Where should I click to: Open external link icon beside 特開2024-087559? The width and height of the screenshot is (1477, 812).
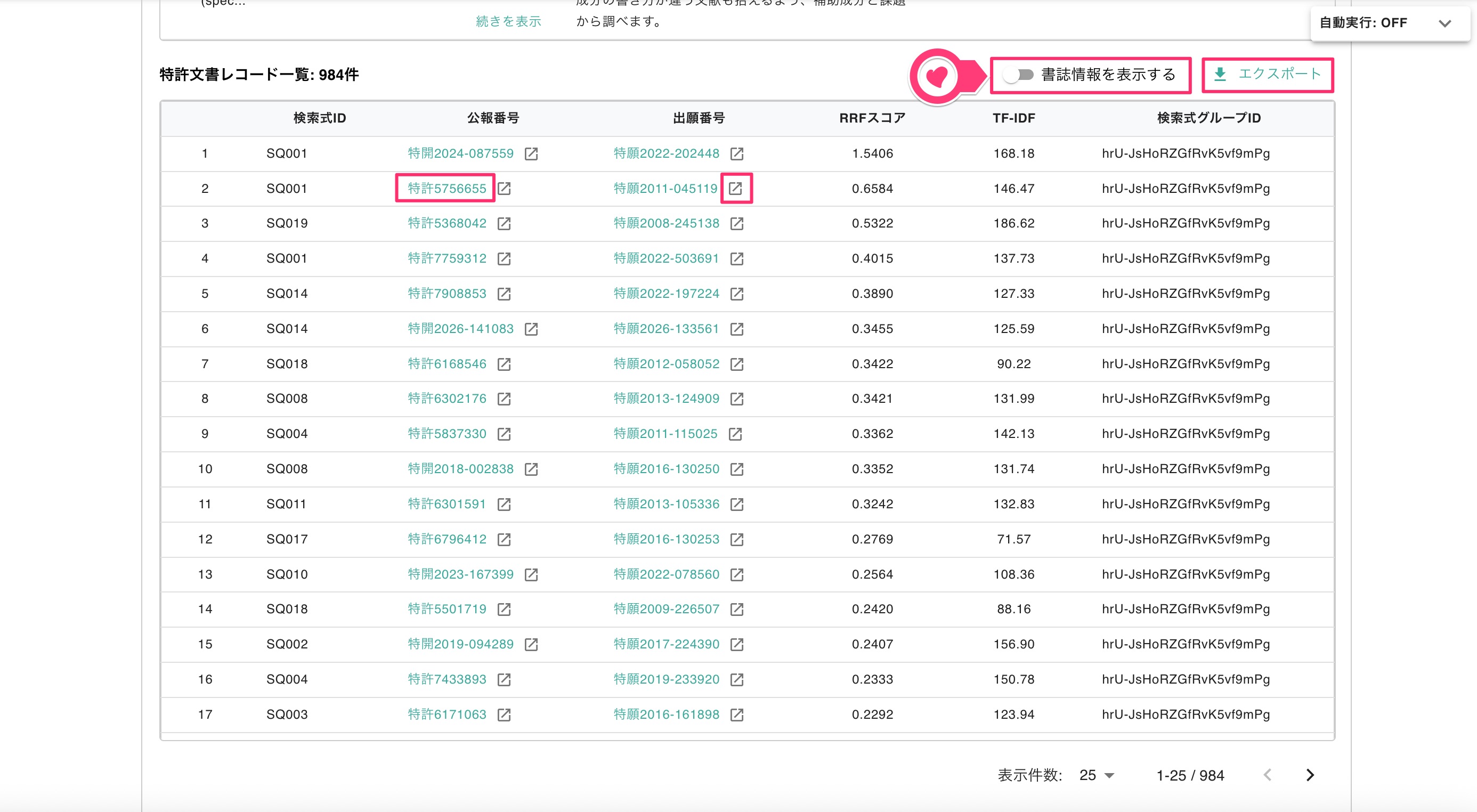pyautogui.click(x=531, y=153)
